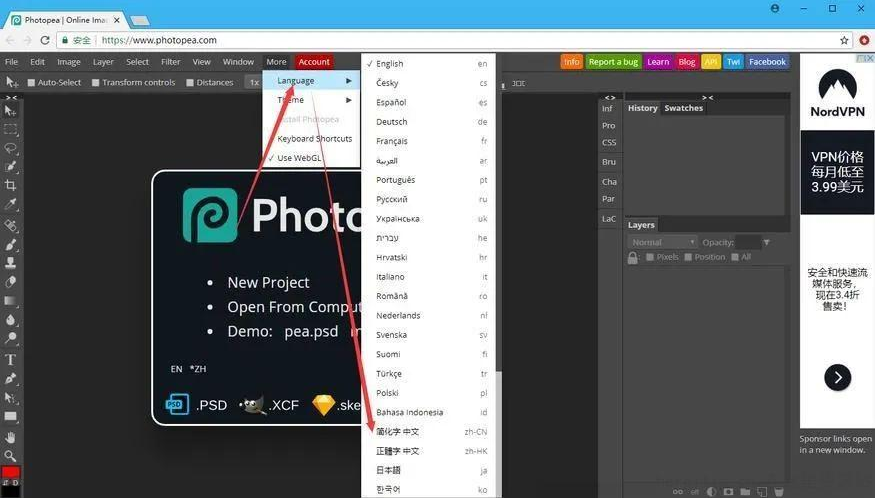Viewport: 875px width, 498px height.
Task: Click the NordVPN ad arrow button
Action: pyautogui.click(x=837, y=377)
